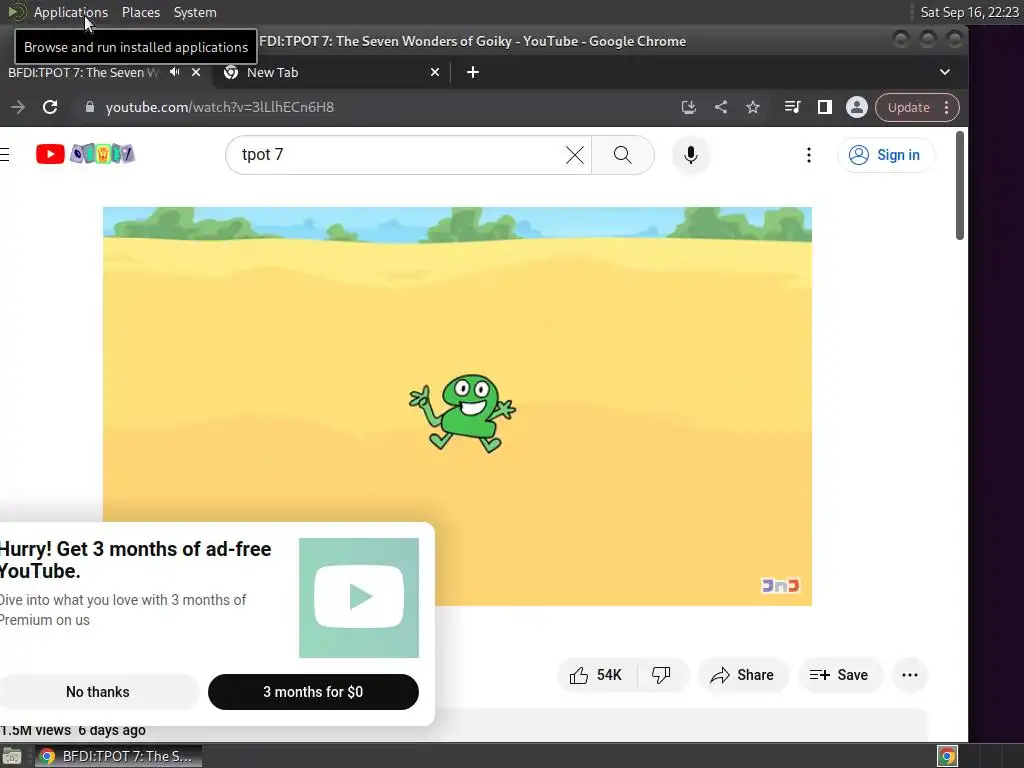Dislike the video with thumbs down
The width and height of the screenshot is (1024, 768).
[662, 675]
